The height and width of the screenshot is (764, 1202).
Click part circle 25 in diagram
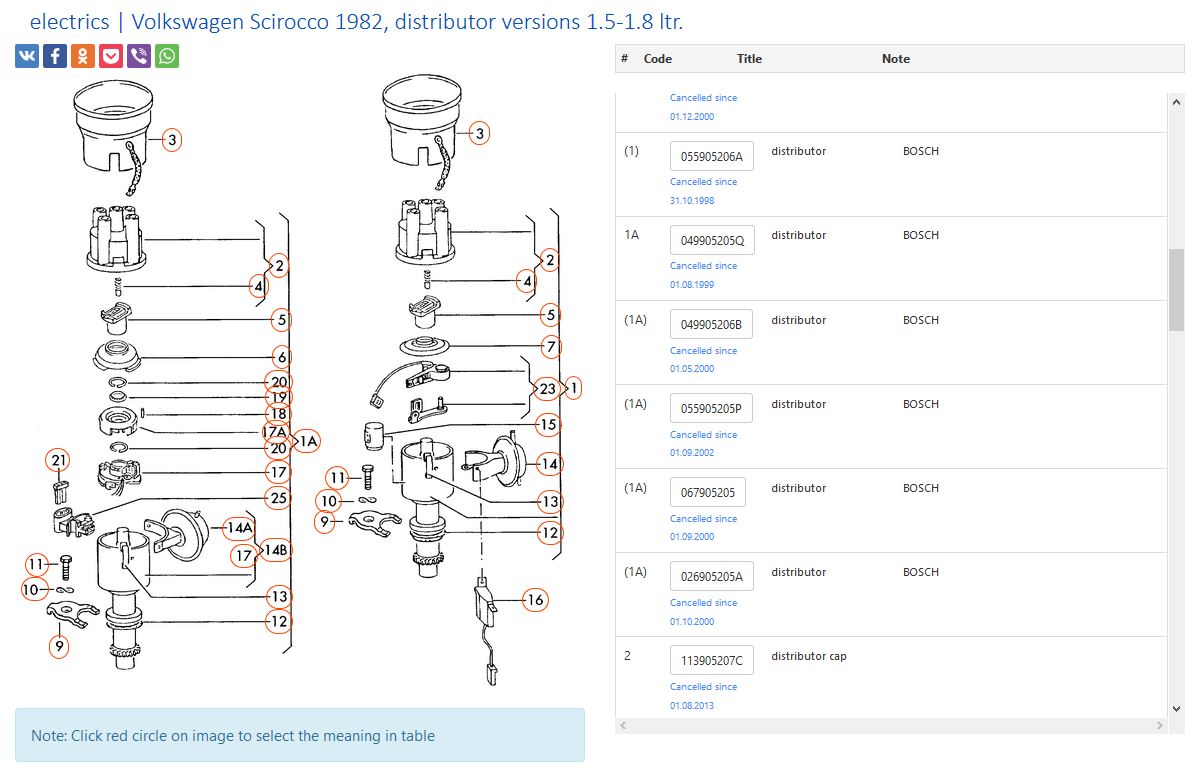coord(278,497)
